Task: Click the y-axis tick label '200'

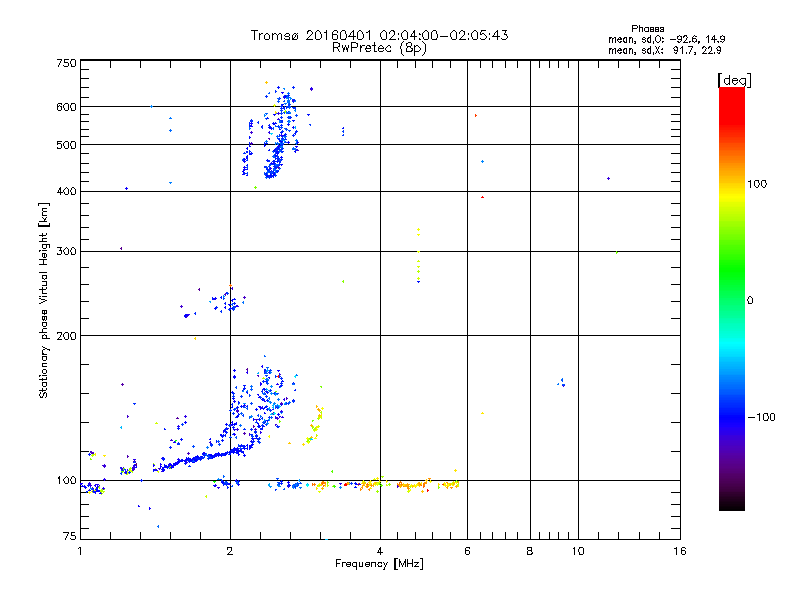Action: (x=67, y=336)
